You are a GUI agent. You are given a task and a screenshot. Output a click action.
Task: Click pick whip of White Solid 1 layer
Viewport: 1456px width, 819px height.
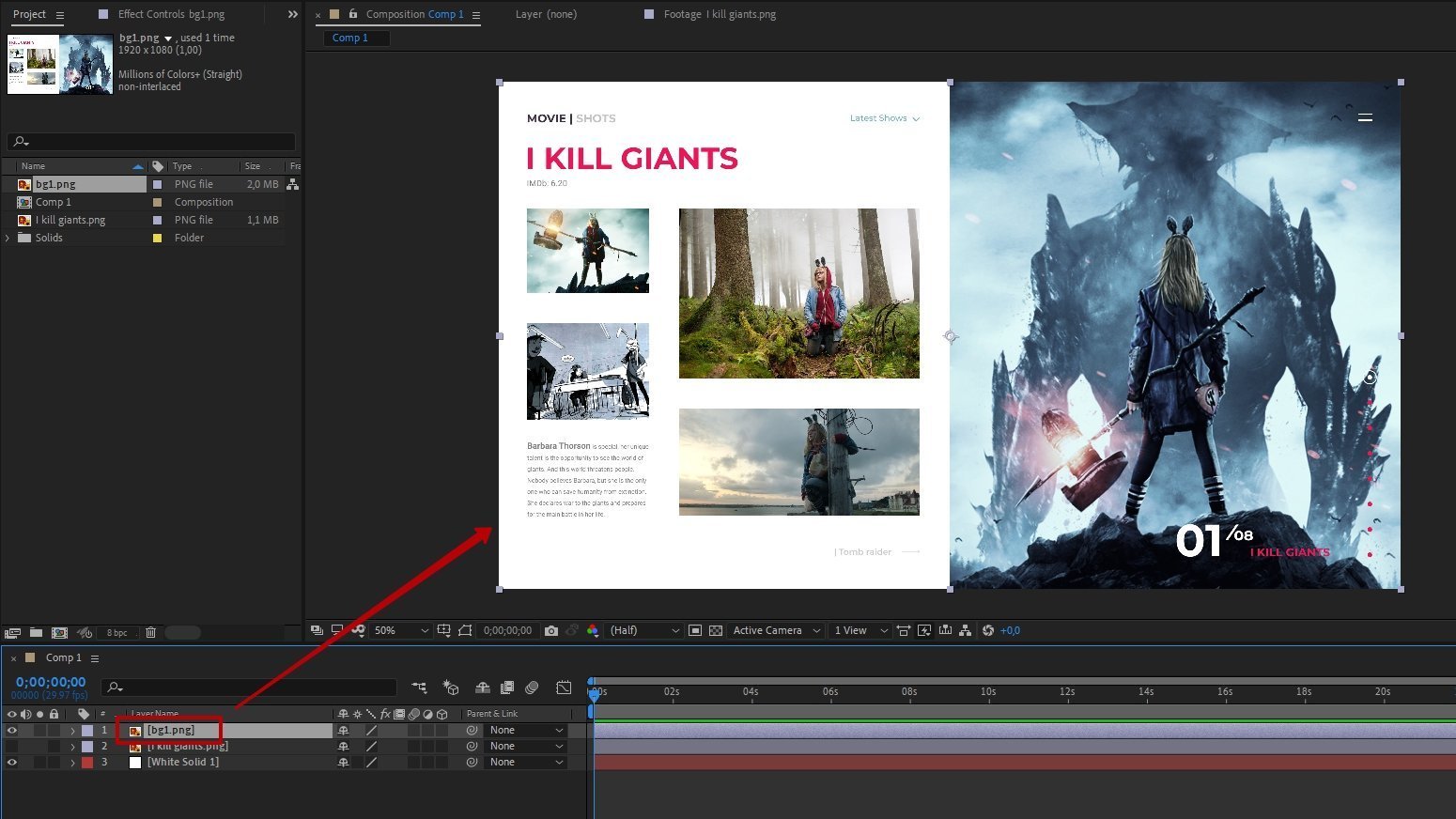472,762
